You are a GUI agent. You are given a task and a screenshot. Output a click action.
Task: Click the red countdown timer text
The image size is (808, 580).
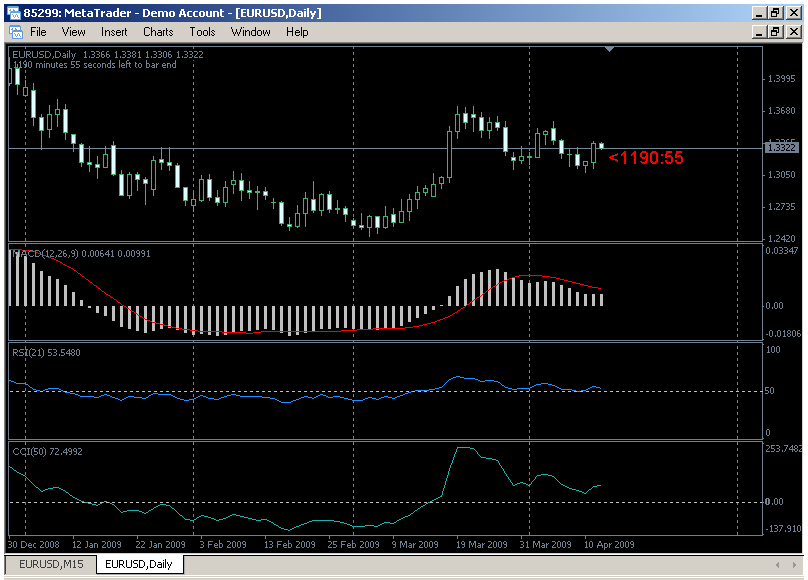648,157
